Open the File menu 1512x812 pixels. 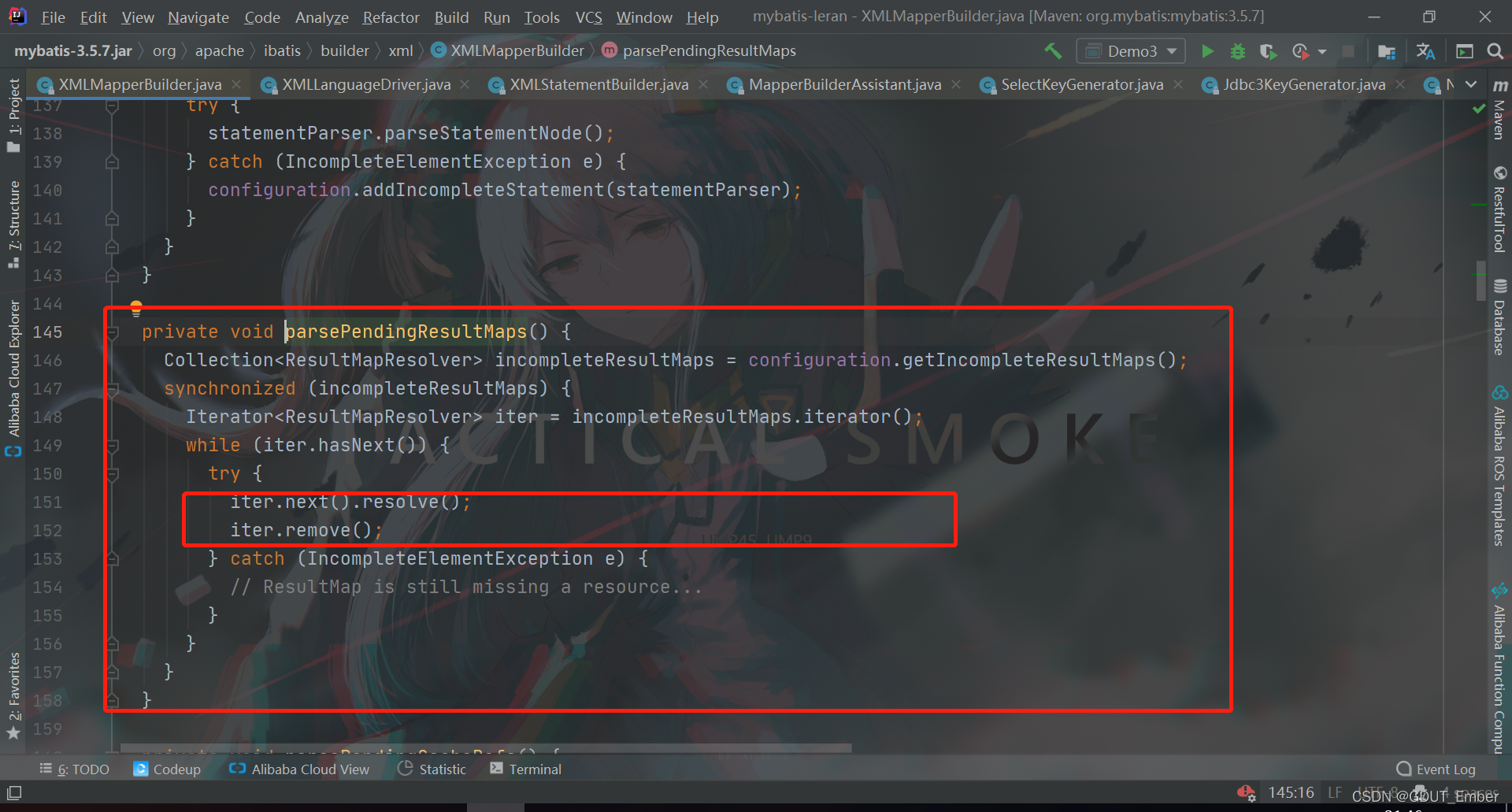coord(53,17)
